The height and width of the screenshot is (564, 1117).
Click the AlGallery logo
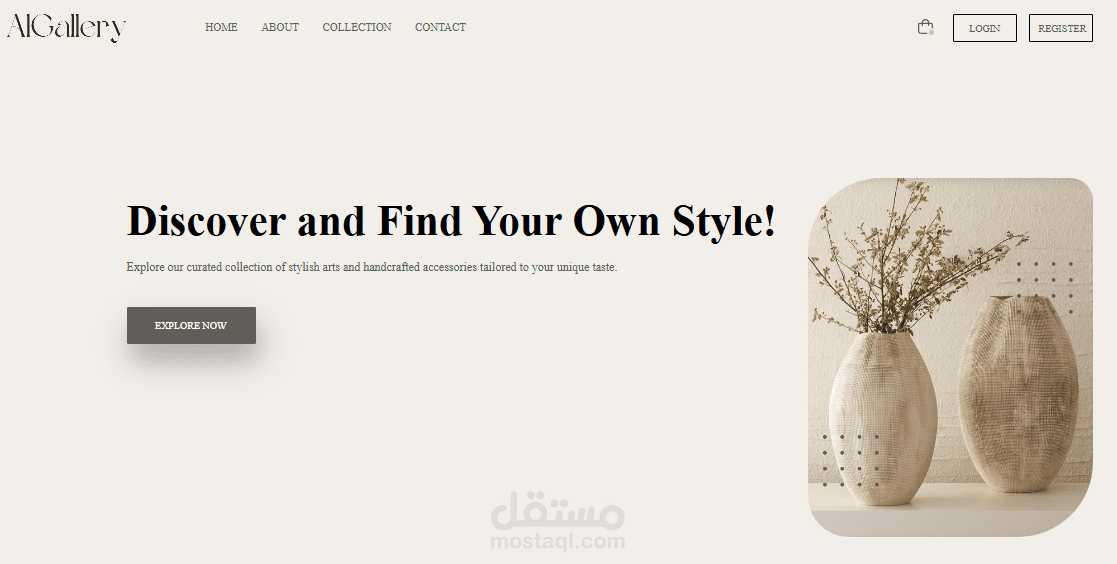point(66,27)
